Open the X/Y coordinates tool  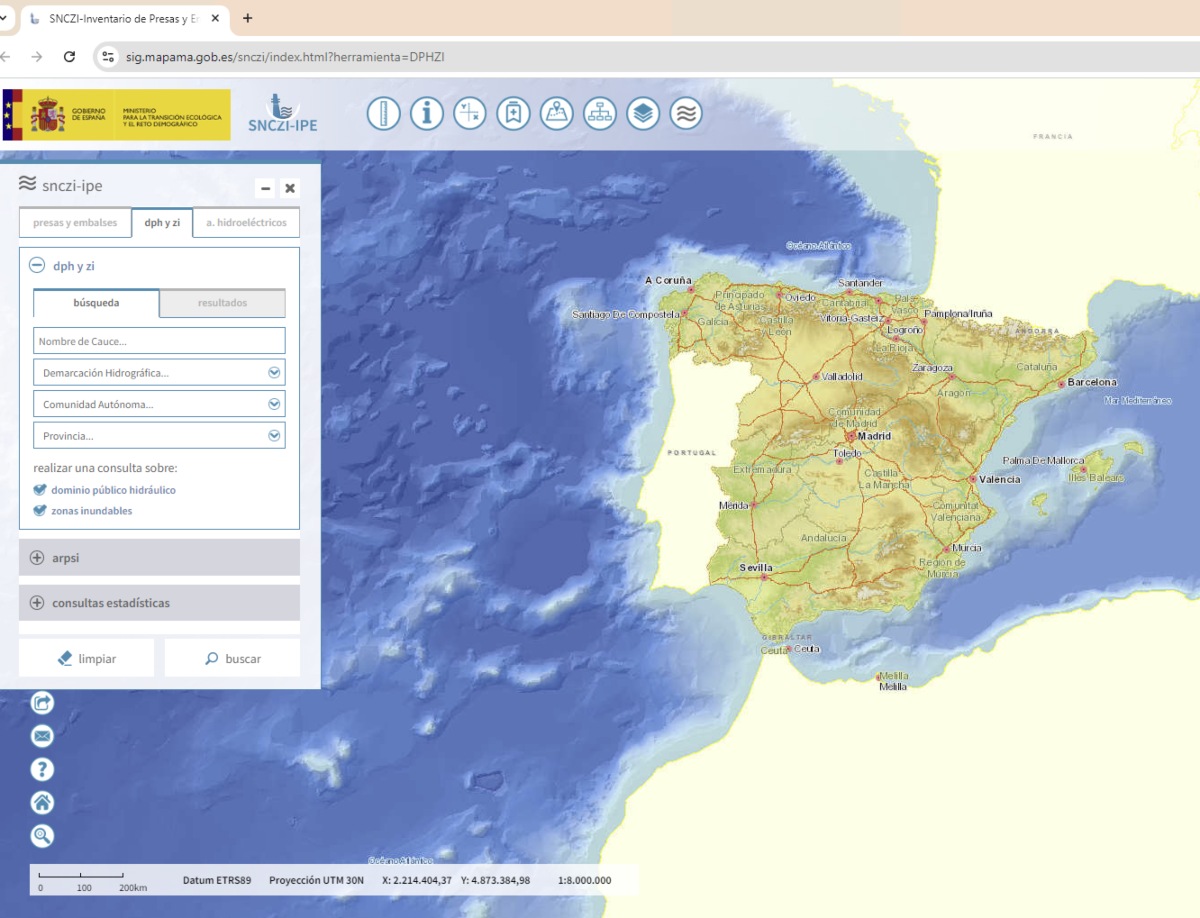(470, 114)
